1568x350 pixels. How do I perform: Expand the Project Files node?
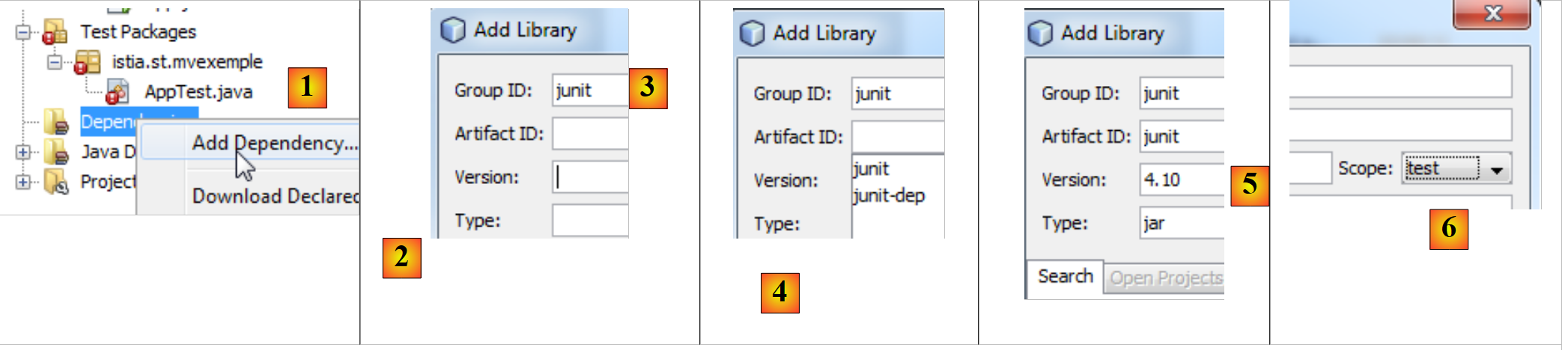23,182
